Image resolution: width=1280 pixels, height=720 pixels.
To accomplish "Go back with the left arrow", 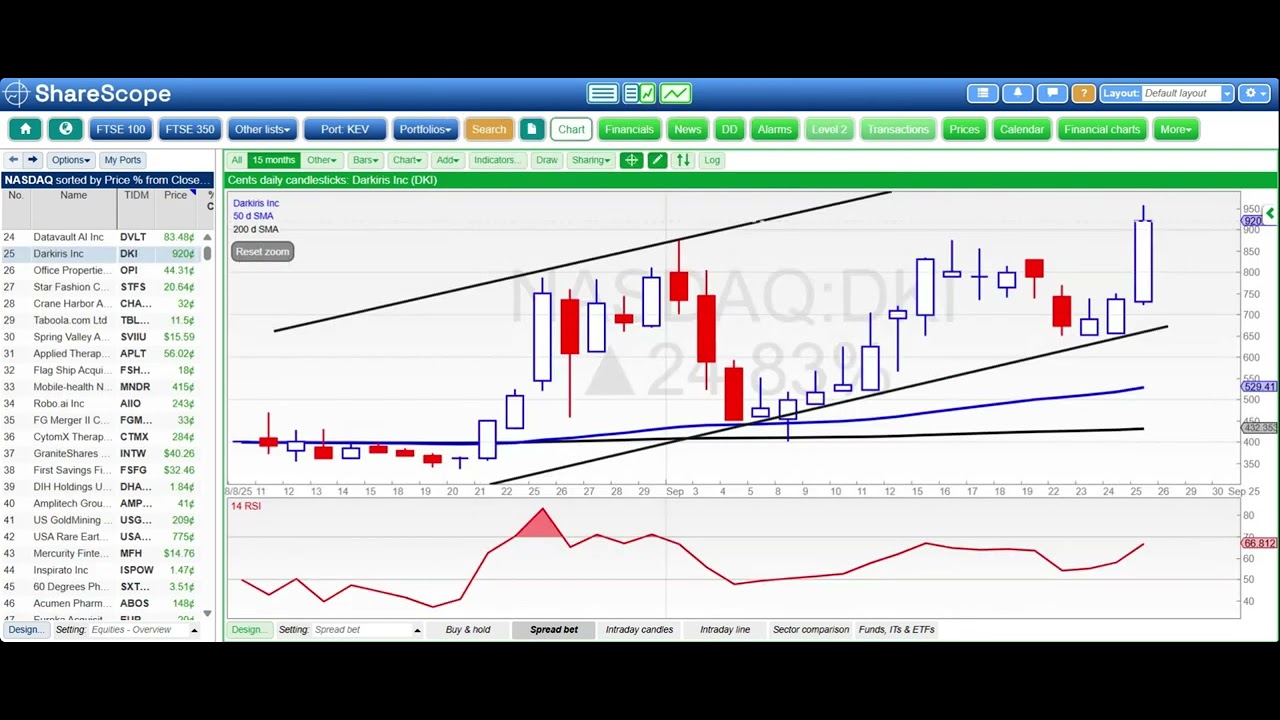I will coord(13,160).
